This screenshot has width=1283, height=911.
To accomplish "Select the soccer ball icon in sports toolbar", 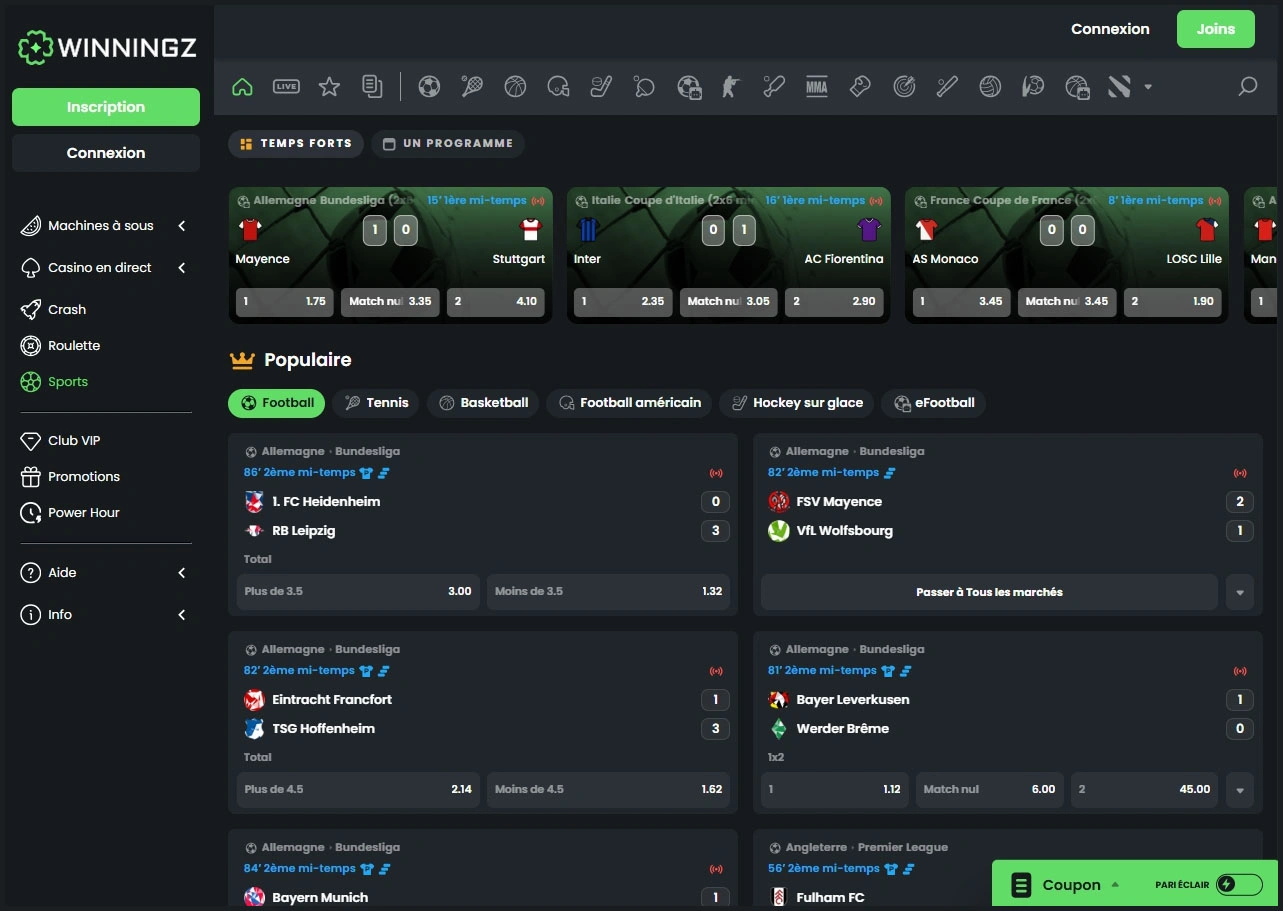I will [x=429, y=87].
